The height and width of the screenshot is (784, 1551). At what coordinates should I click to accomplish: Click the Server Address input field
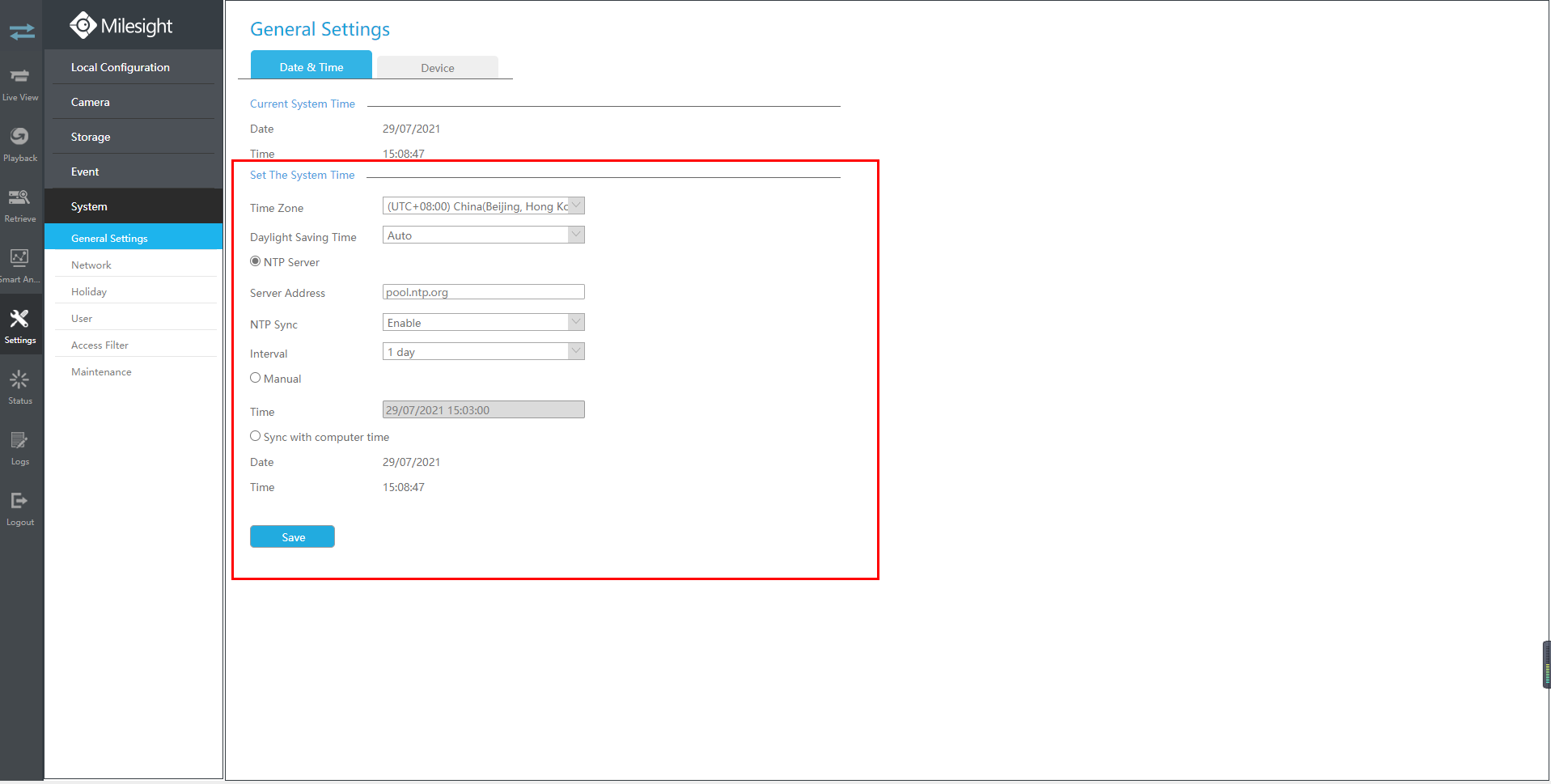click(483, 292)
